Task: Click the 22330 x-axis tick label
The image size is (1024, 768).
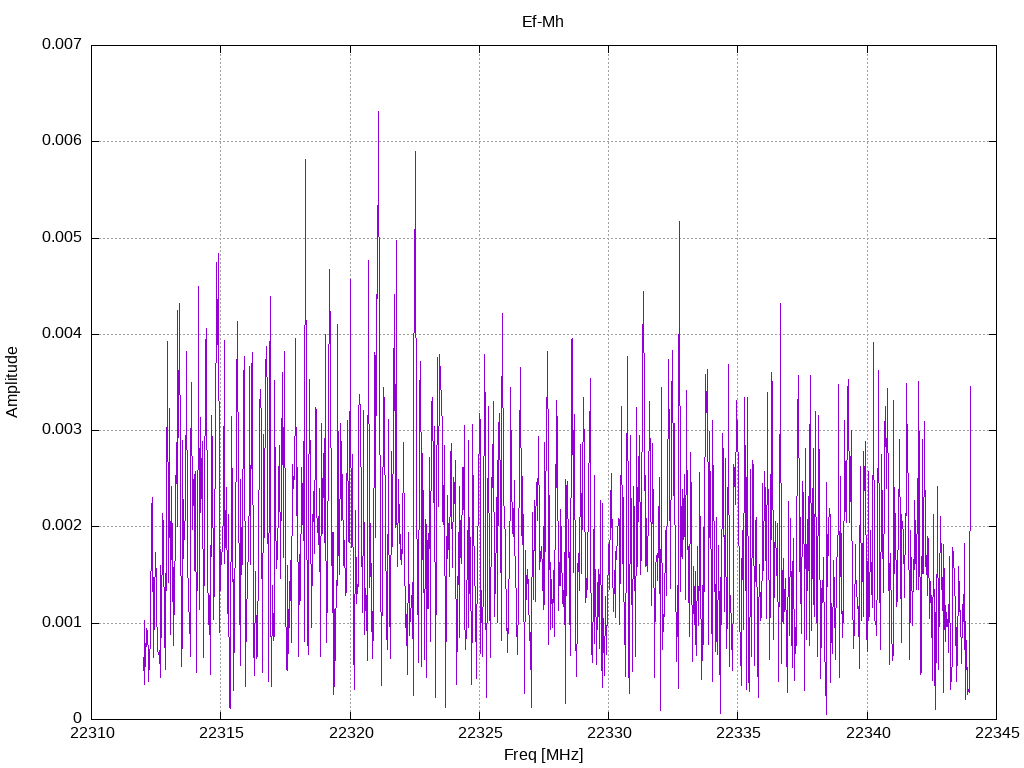Action: tap(609, 733)
